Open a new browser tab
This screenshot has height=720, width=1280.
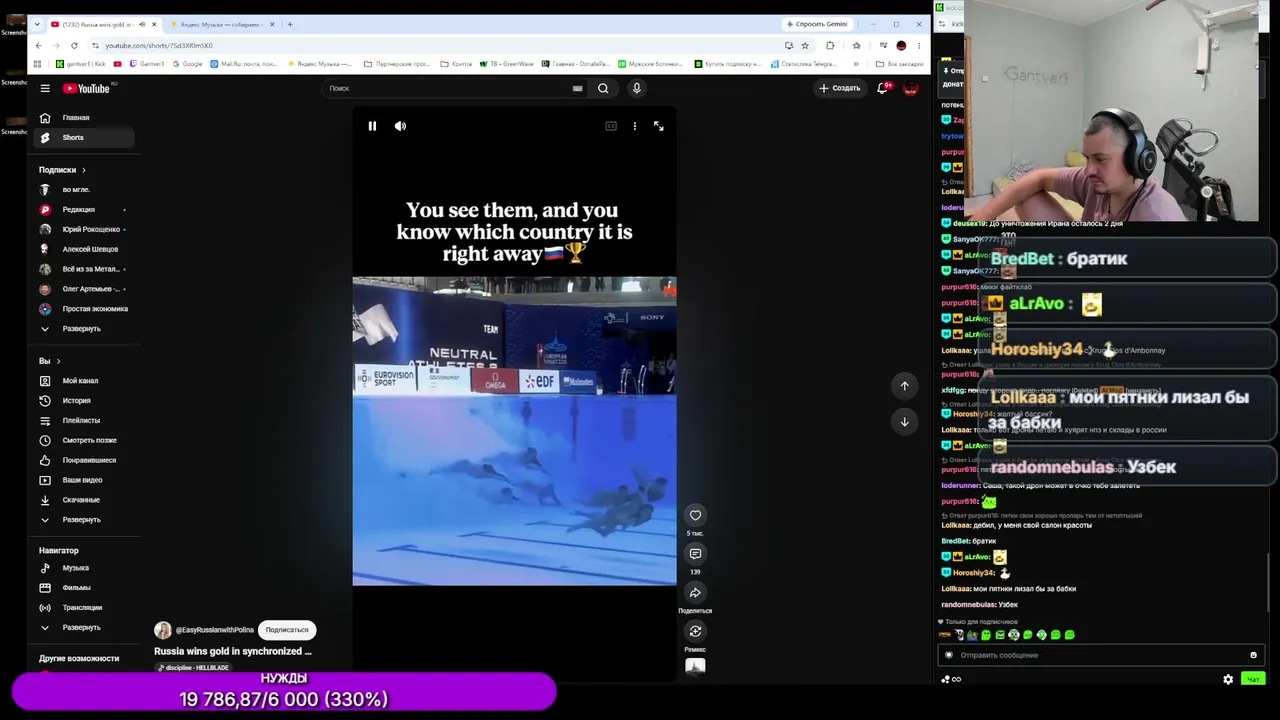coord(290,24)
